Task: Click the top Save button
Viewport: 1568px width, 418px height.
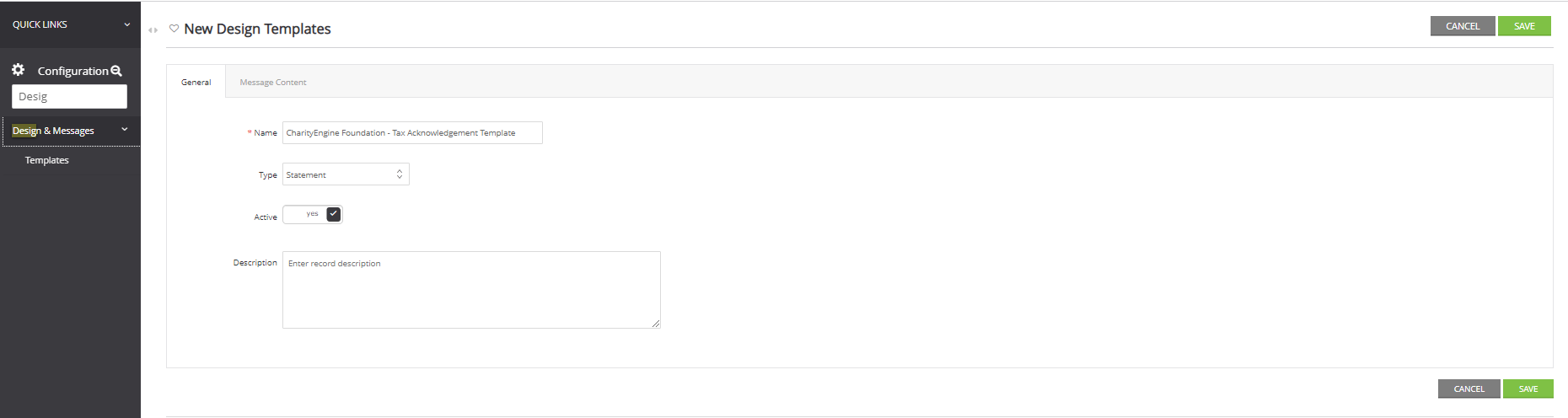Action: click(1525, 26)
